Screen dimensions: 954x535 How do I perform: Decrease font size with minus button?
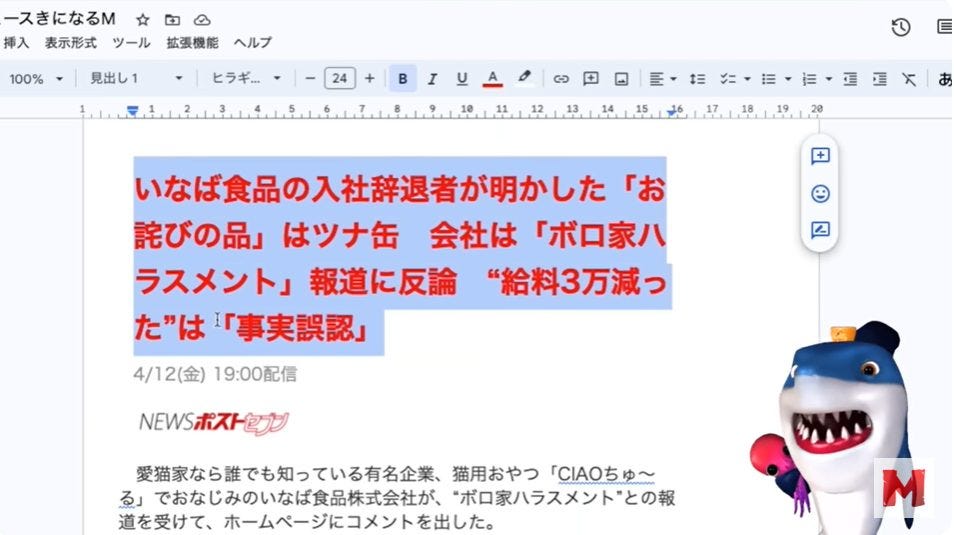point(310,79)
